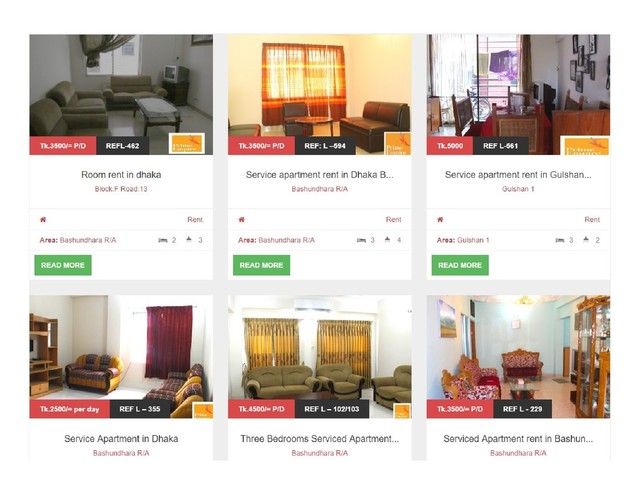Click the home icon on the Gulshan 1 card
This screenshot has width=640, height=494.
[440, 220]
